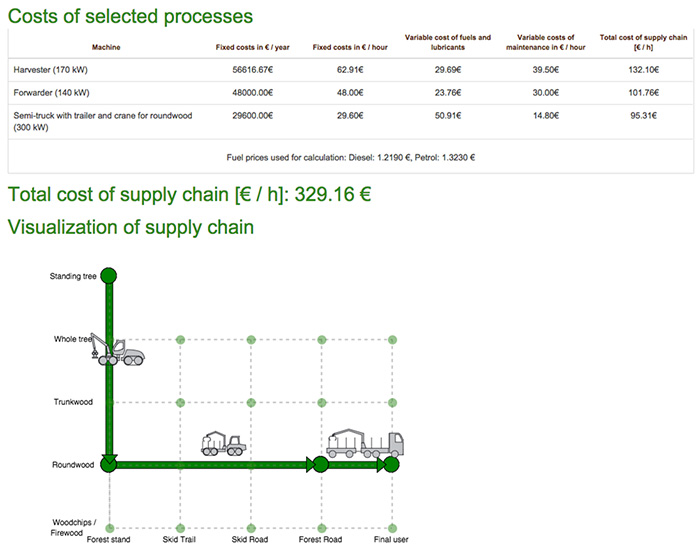Click the fuel prices note in table

(x=351, y=156)
